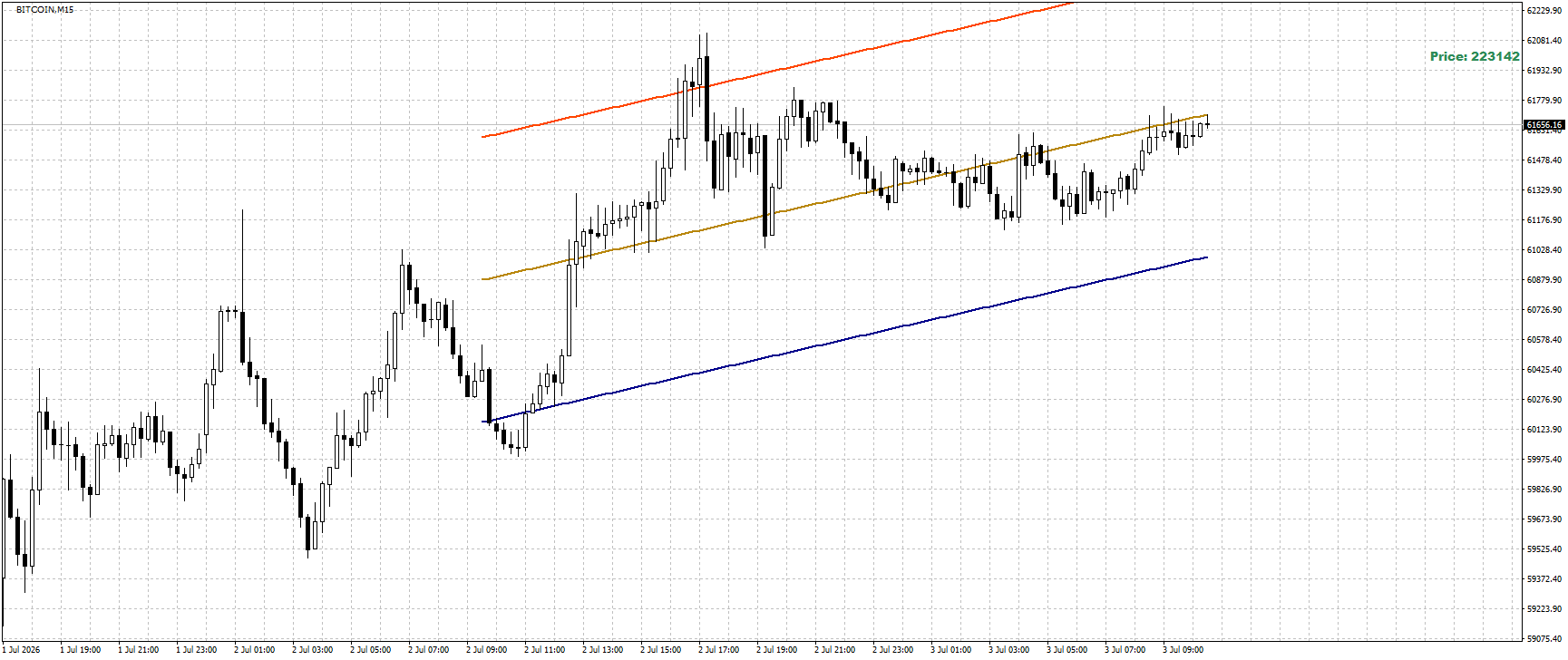Click the '2 Jul 23:00' time axis label
The width and height of the screenshot is (1568, 660).
tap(892, 650)
